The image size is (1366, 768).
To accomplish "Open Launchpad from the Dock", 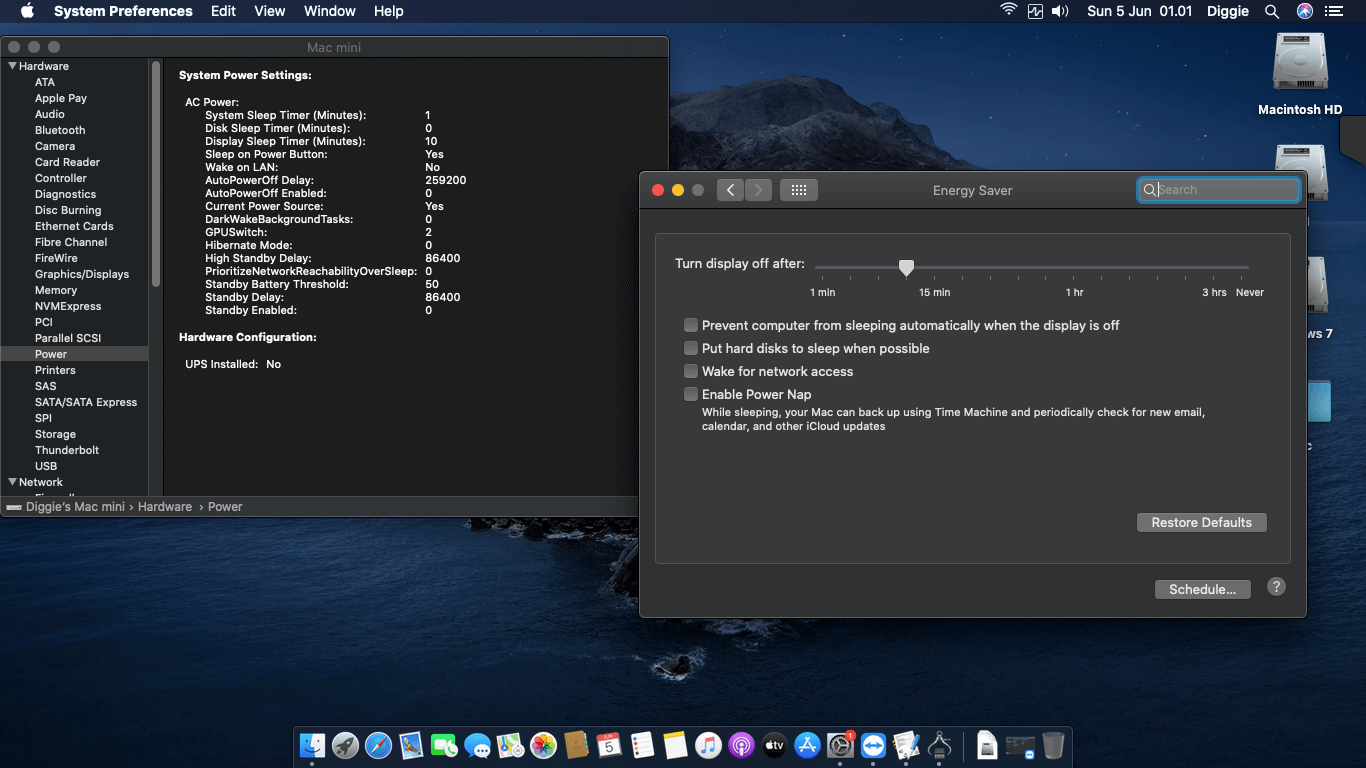I will [x=346, y=745].
